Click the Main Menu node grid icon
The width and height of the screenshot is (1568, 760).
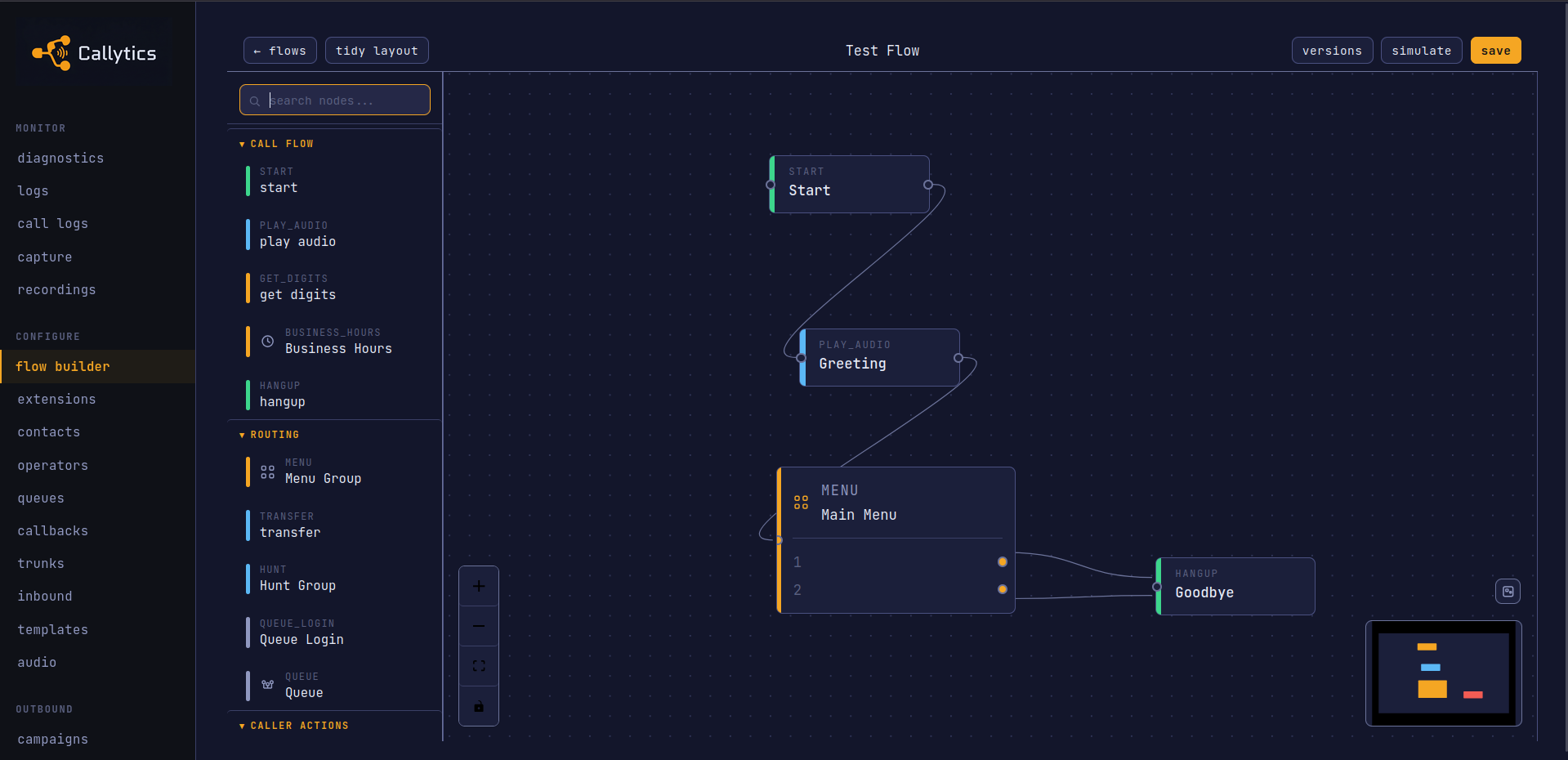(x=801, y=502)
